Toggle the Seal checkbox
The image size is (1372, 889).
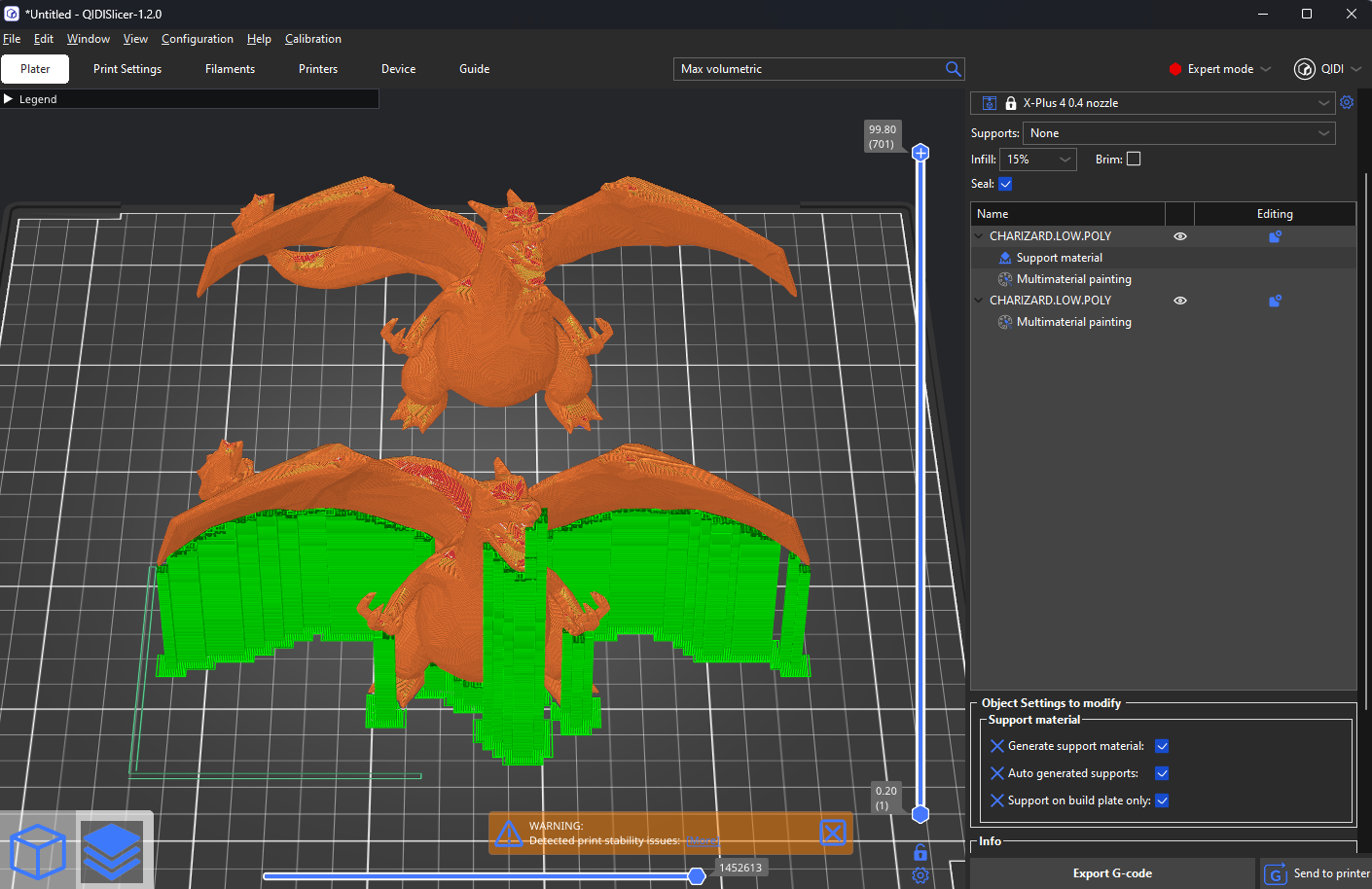(x=1006, y=184)
